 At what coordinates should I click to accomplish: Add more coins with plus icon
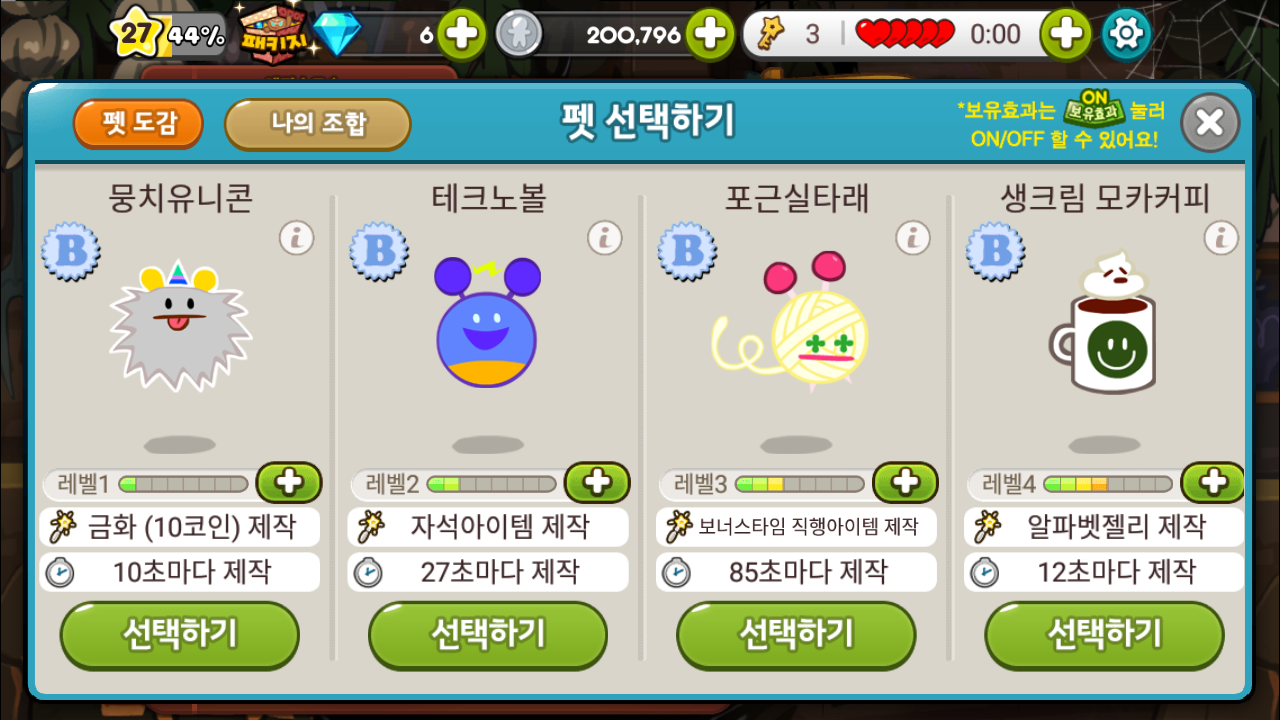pos(709,34)
